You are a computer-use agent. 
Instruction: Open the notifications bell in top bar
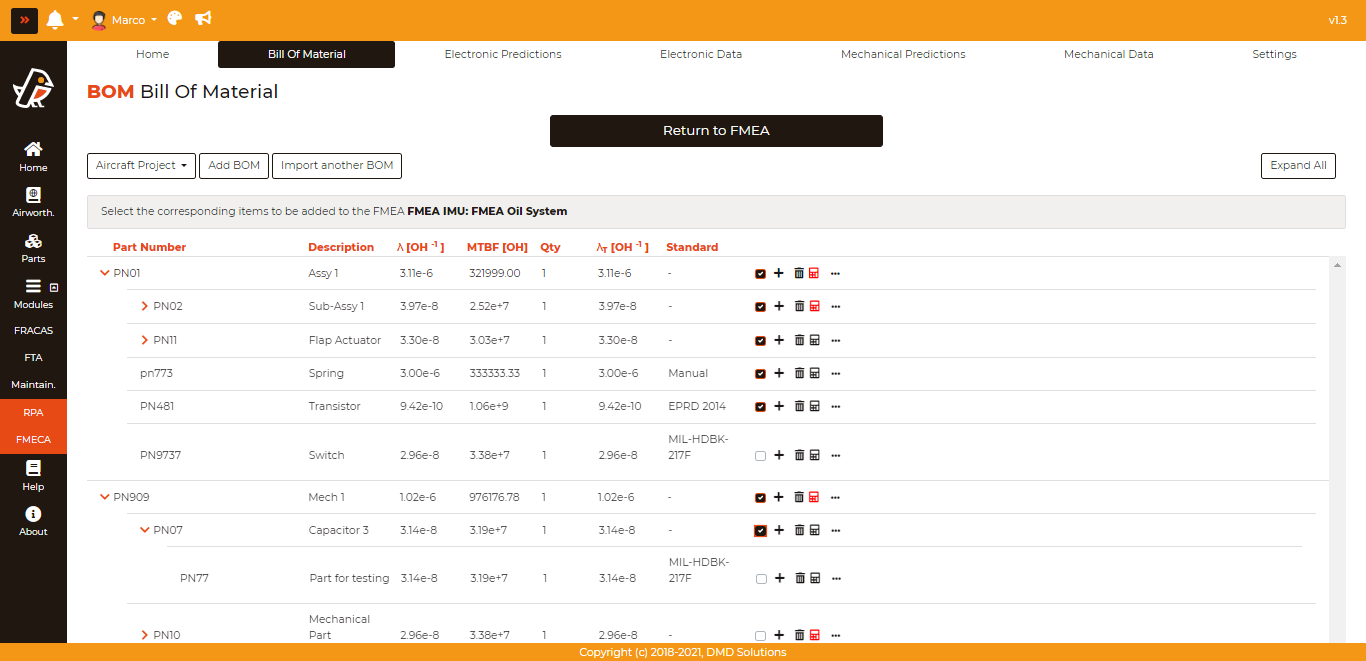tap(55, 19)
